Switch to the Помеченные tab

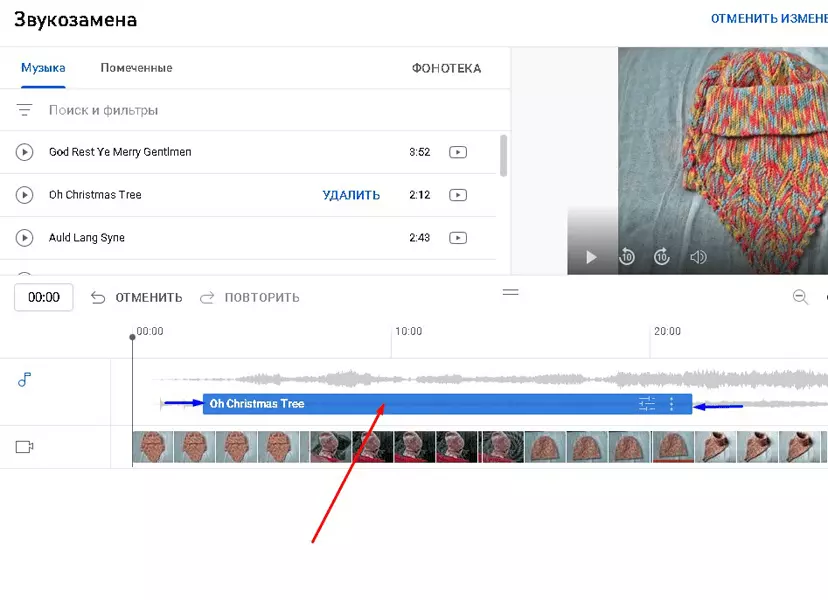(136, 68)
